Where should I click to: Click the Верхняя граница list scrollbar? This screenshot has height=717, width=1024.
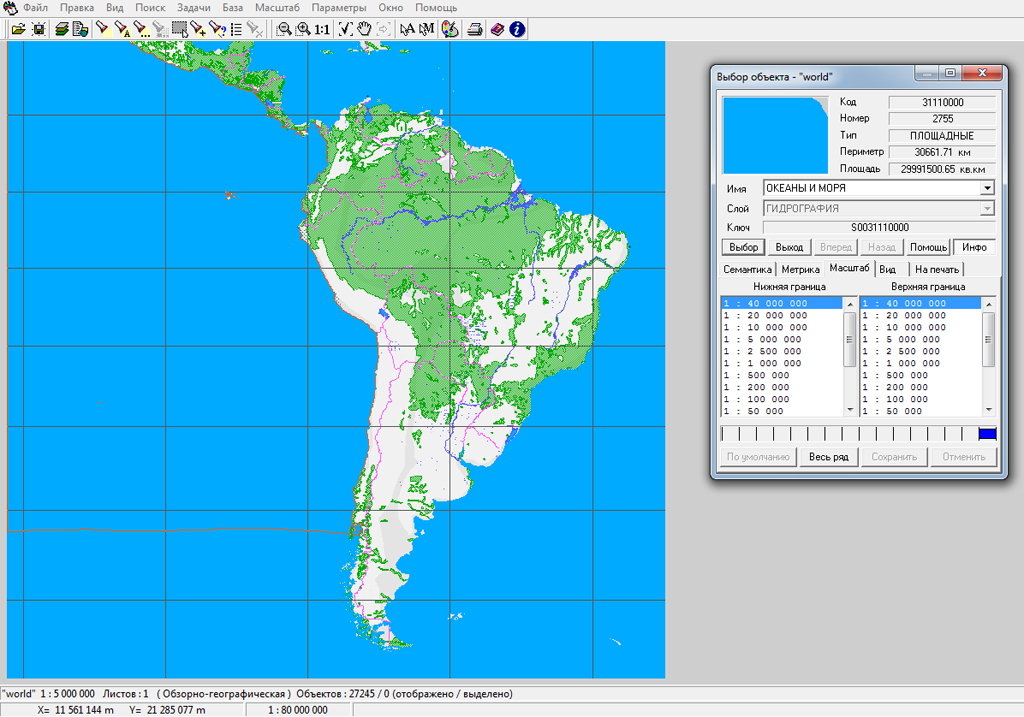point(988,340)
